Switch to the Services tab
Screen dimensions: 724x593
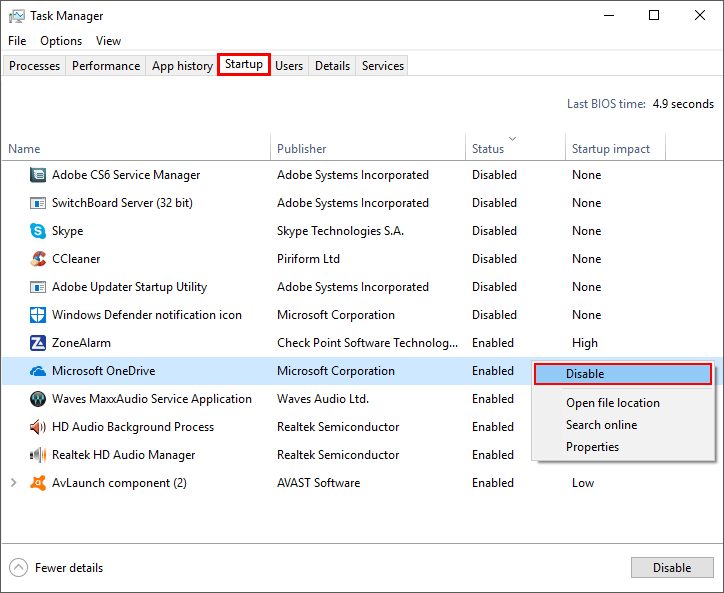tap(383, 66)
